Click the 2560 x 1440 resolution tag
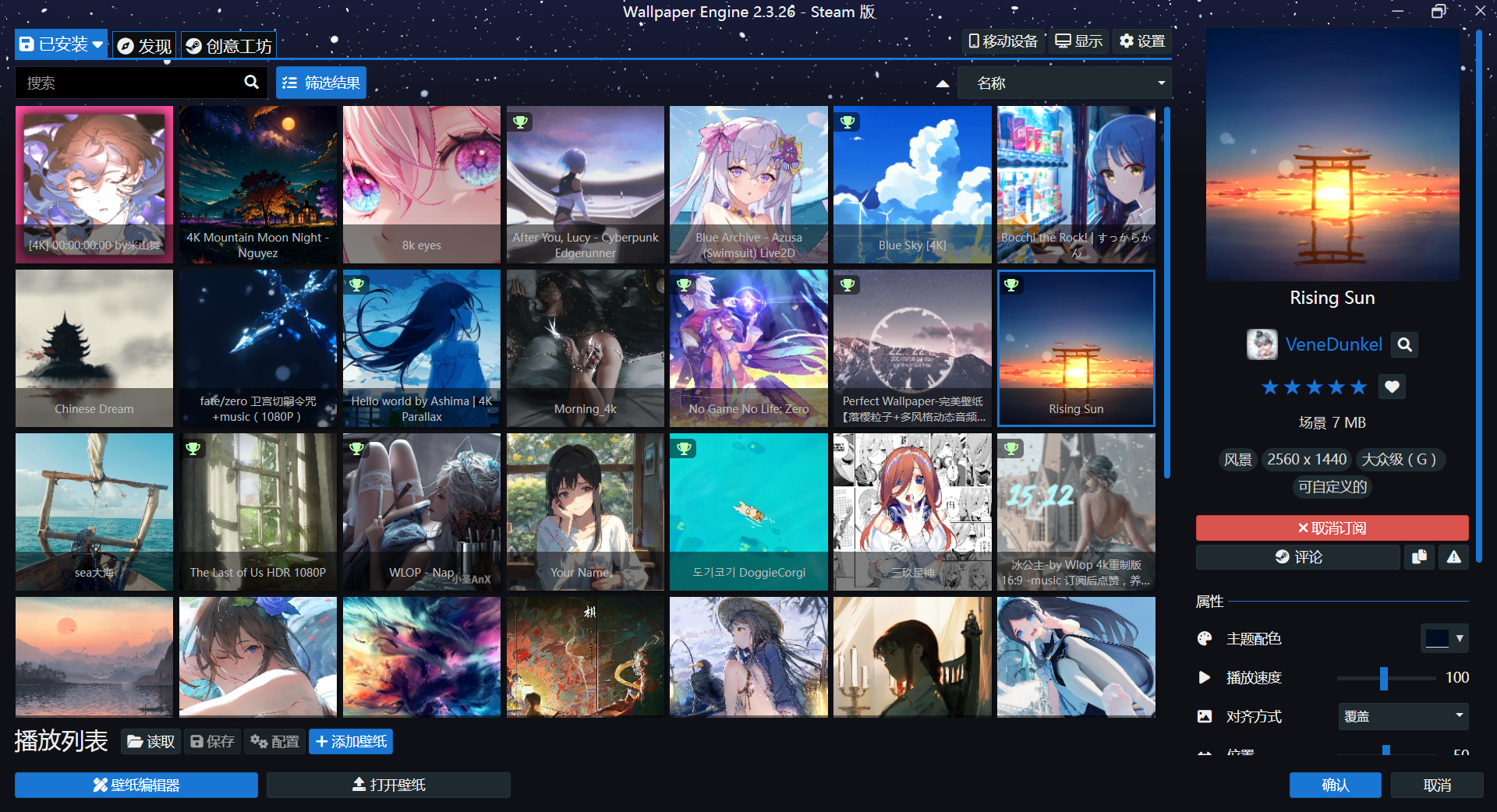 click(x=1307, y=460)
